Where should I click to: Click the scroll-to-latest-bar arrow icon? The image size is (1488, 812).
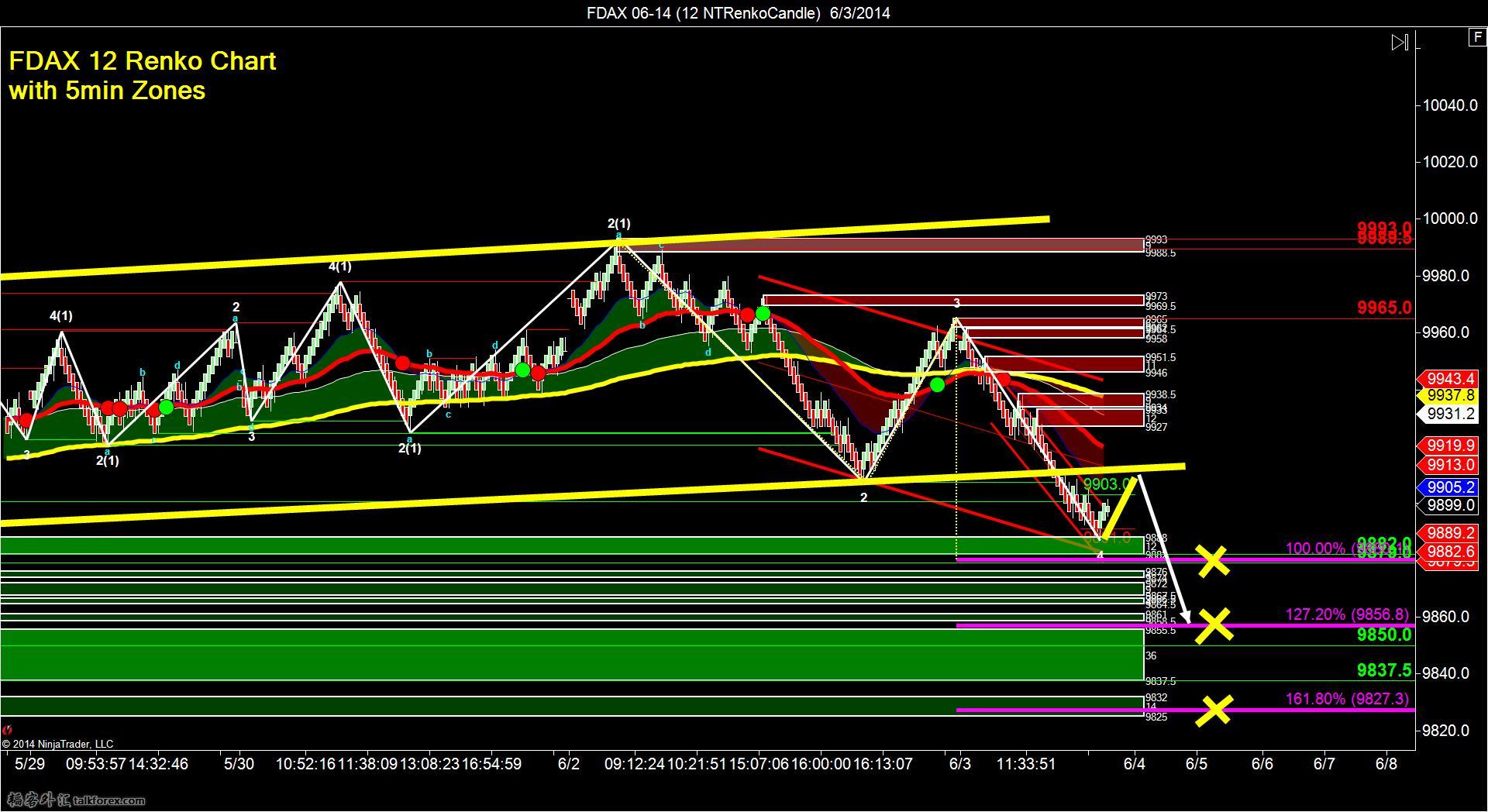point(1400,43)
